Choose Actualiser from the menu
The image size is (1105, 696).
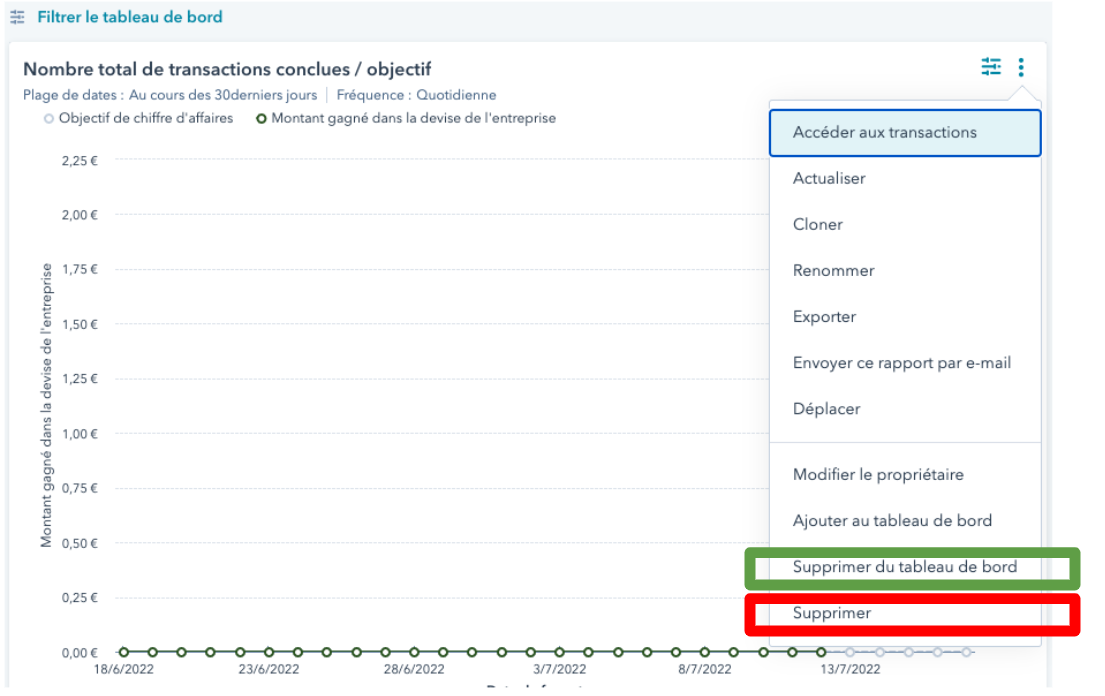point(829,179)
